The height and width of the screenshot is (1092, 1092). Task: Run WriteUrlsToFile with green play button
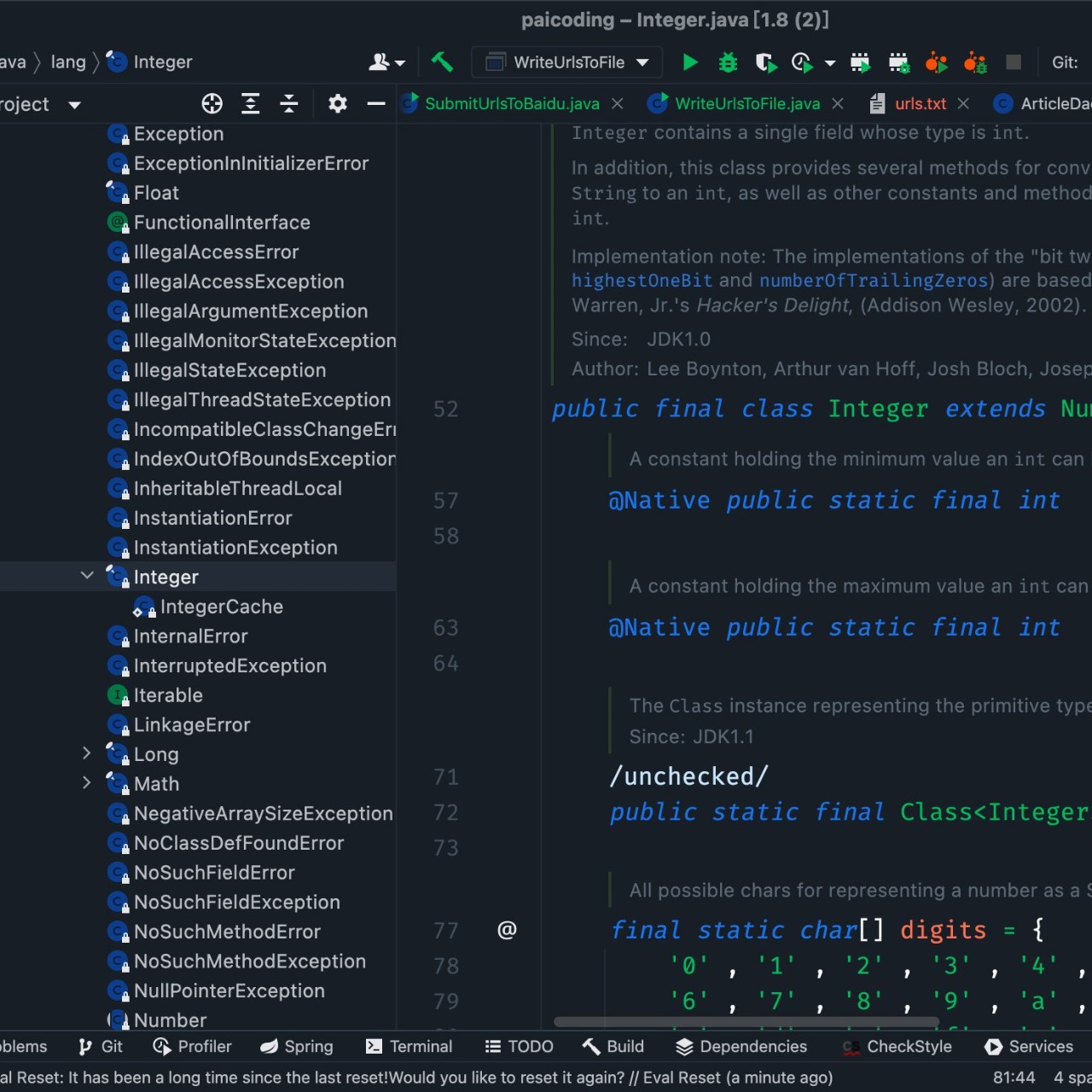click(690, 62)
